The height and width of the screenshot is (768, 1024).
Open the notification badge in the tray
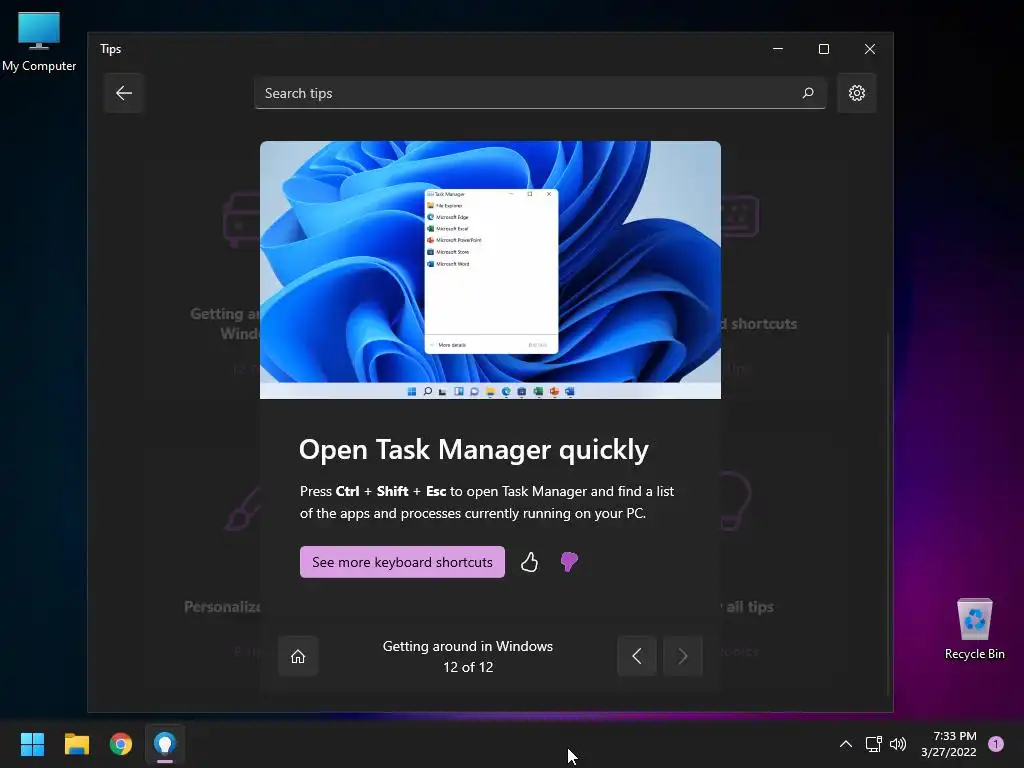click(x=996, y=744)
